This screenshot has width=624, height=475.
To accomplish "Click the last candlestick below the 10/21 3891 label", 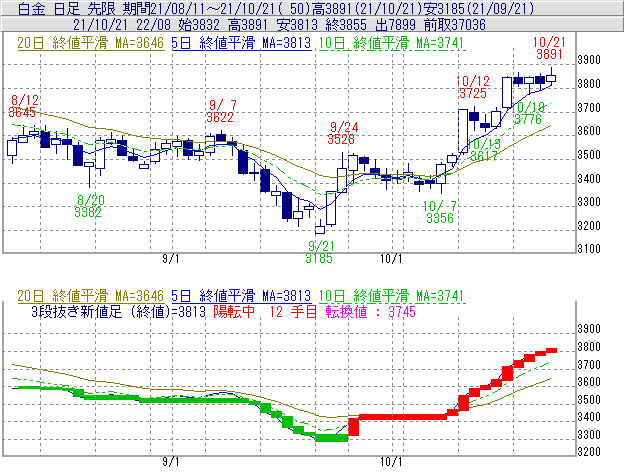I will pyautogui.click(x=551, y=77).
